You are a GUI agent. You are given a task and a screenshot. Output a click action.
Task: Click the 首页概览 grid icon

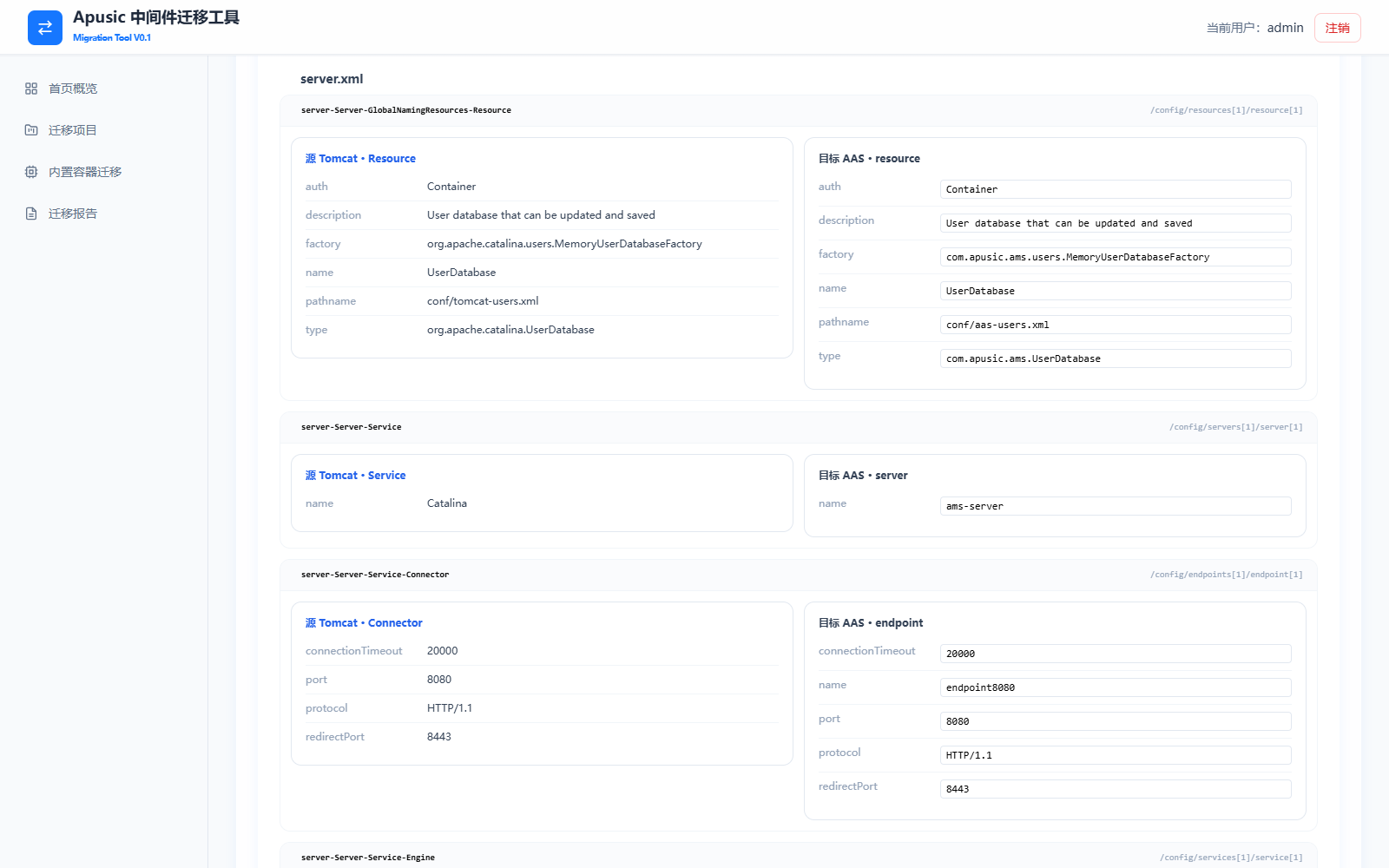(x=31, y=89)
